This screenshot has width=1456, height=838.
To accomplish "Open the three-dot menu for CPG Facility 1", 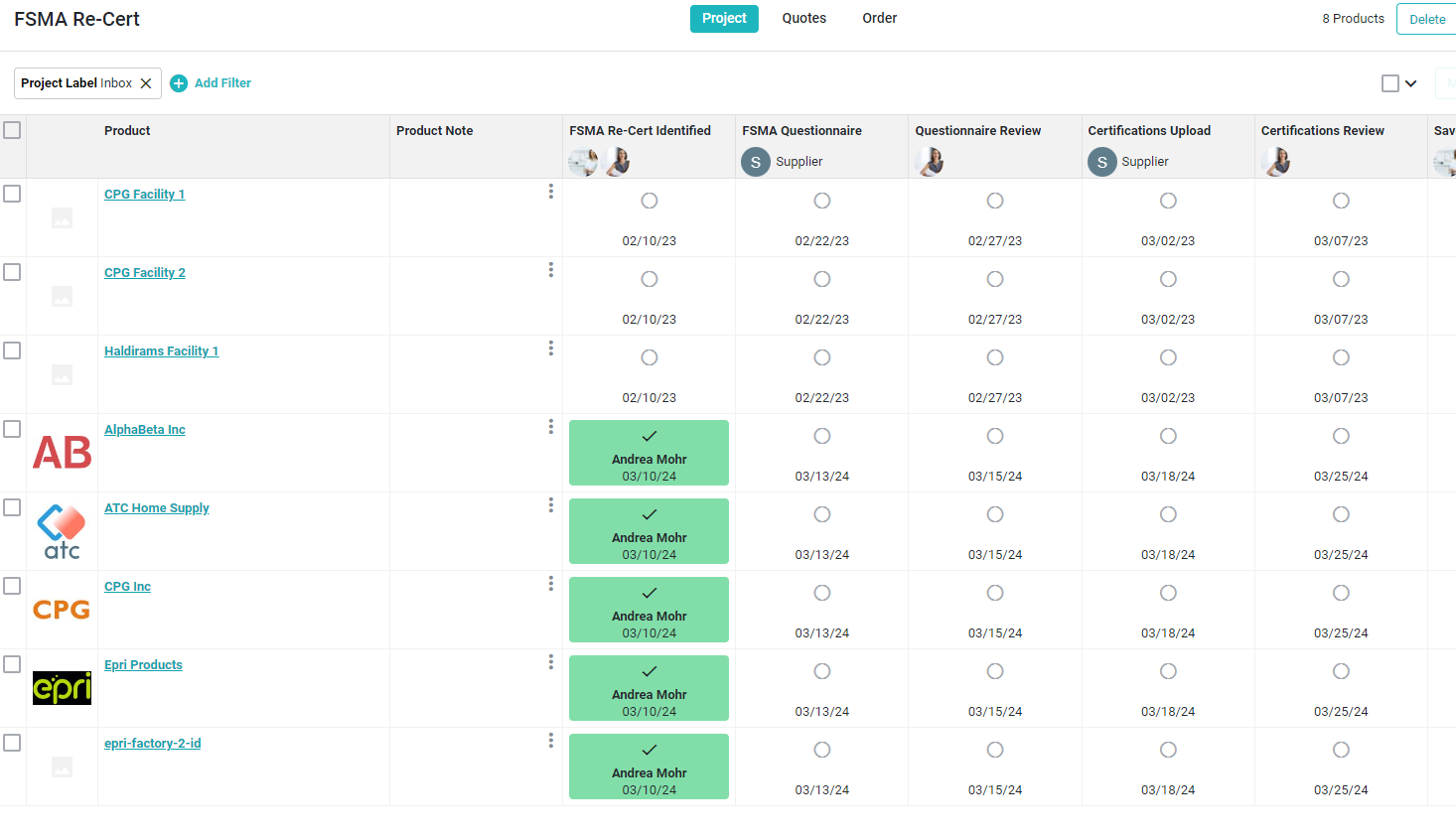I will coord(551,192).
